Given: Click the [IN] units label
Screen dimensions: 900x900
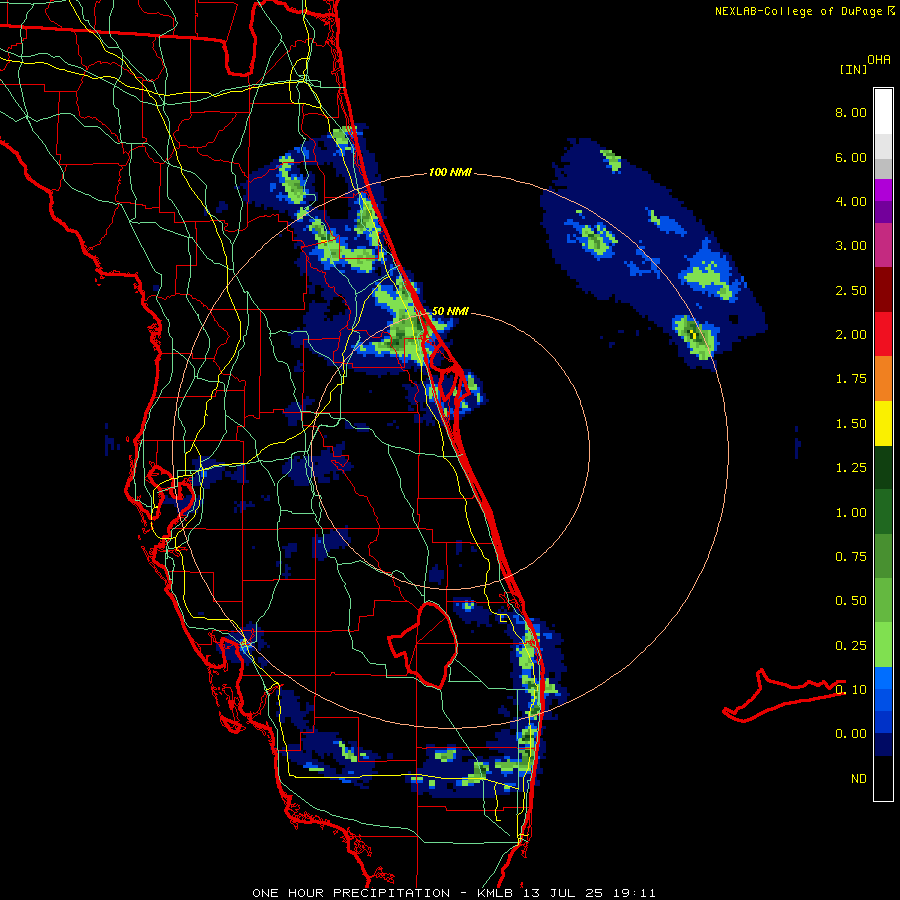Looking at the screenshot, I should tap(853, 69).
